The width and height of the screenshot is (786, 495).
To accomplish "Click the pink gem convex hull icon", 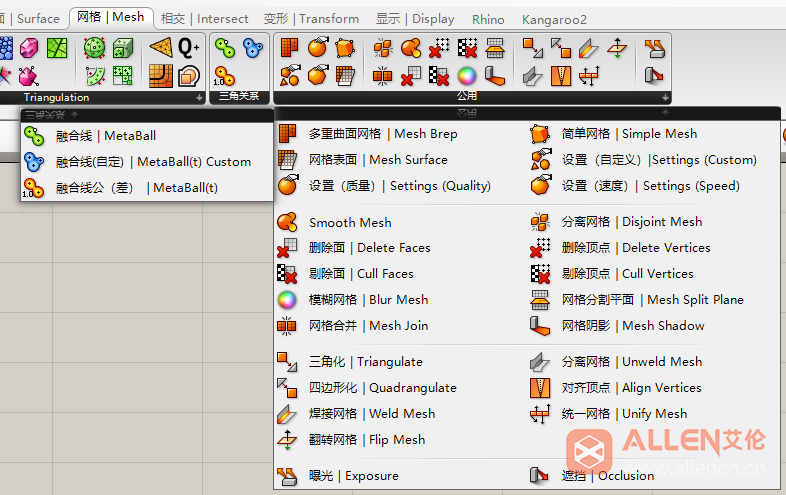I will [29, 48].
